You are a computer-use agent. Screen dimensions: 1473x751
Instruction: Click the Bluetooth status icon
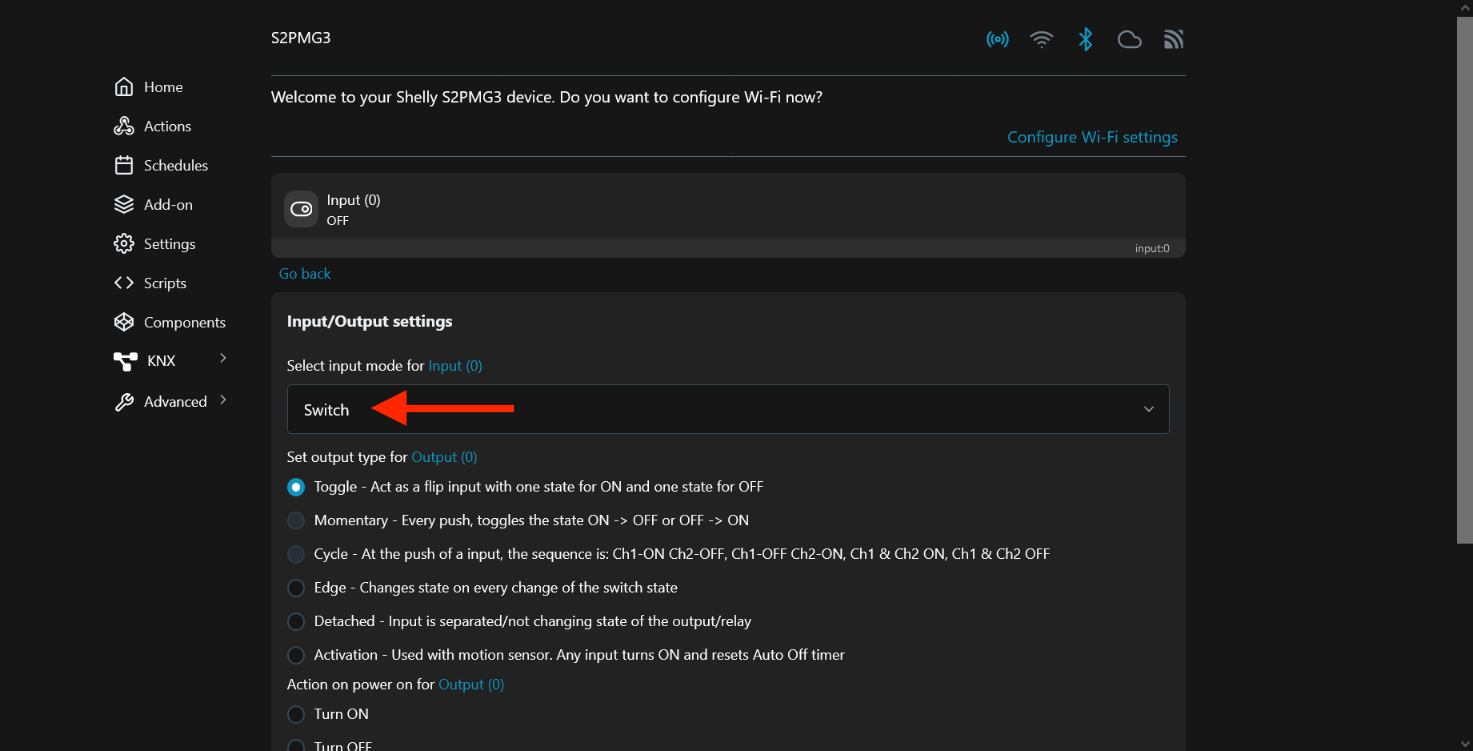tap(1085, 40)
